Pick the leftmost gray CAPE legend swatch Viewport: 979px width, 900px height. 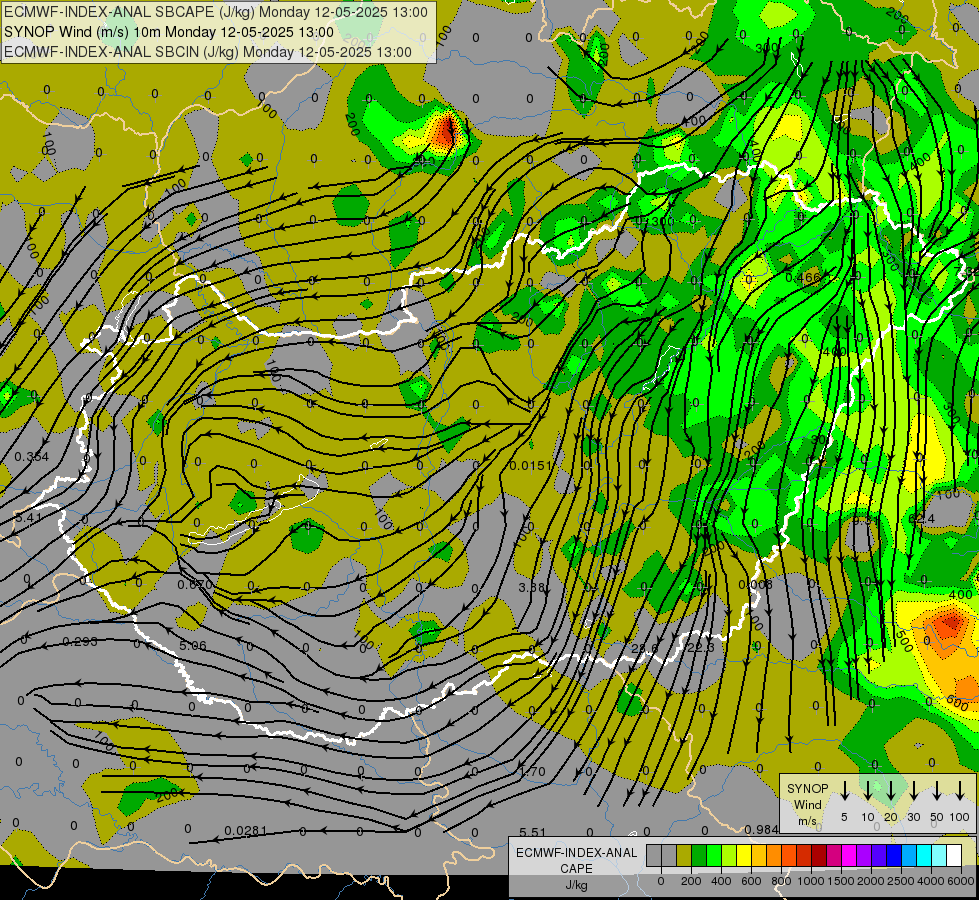654,855
